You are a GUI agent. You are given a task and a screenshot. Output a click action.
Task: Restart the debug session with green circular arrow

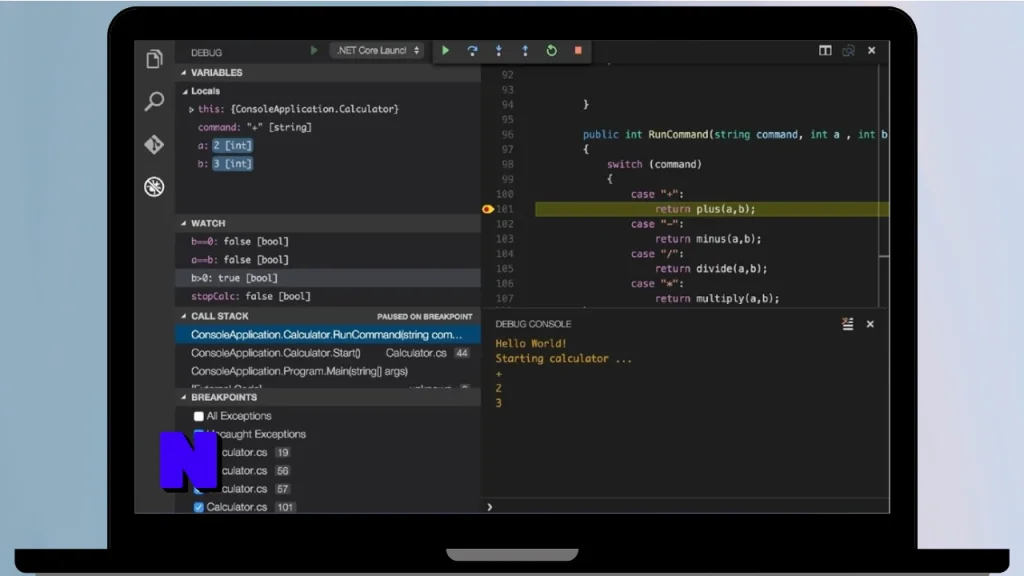tap(551, 50)
